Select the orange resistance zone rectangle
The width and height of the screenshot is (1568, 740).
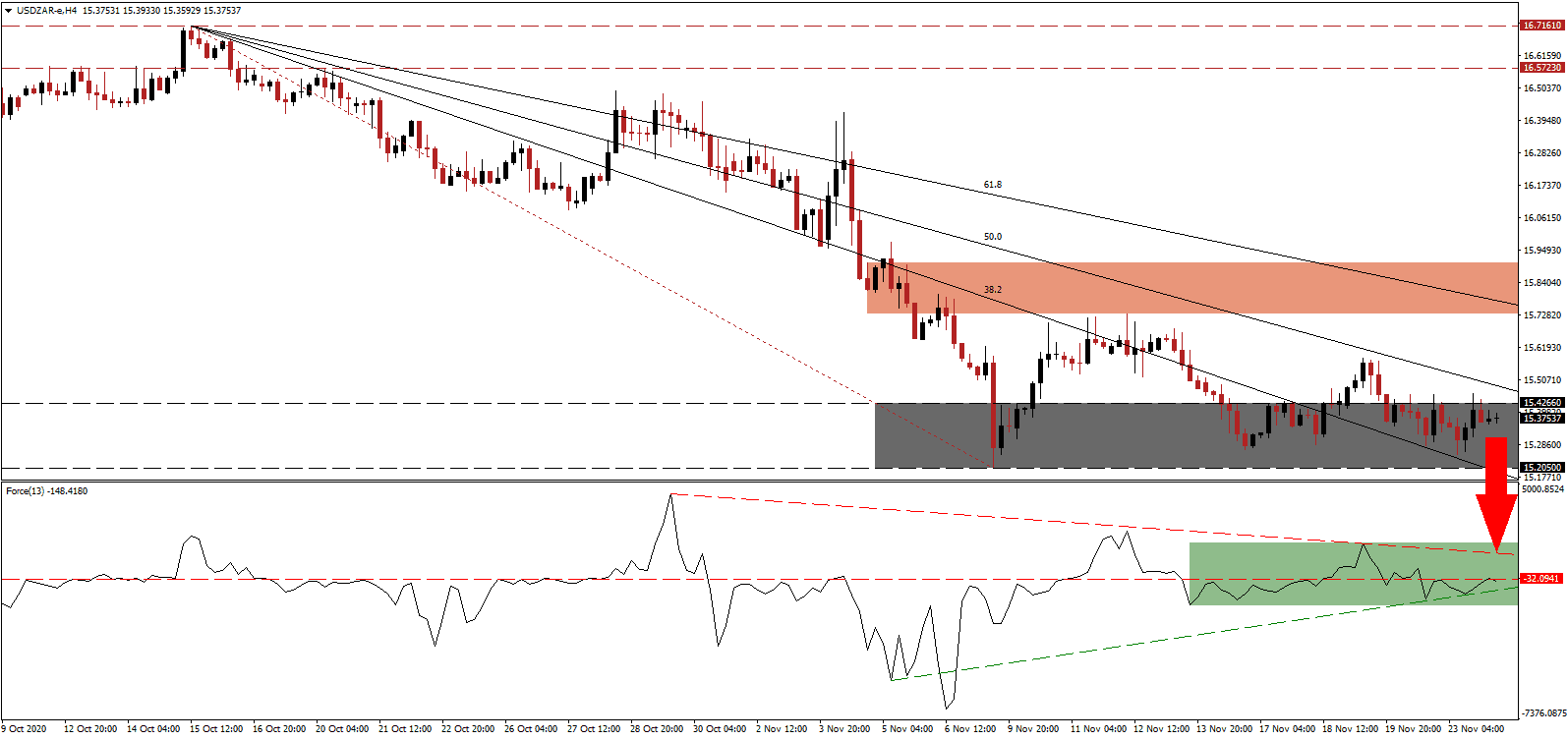point(1191,288)
